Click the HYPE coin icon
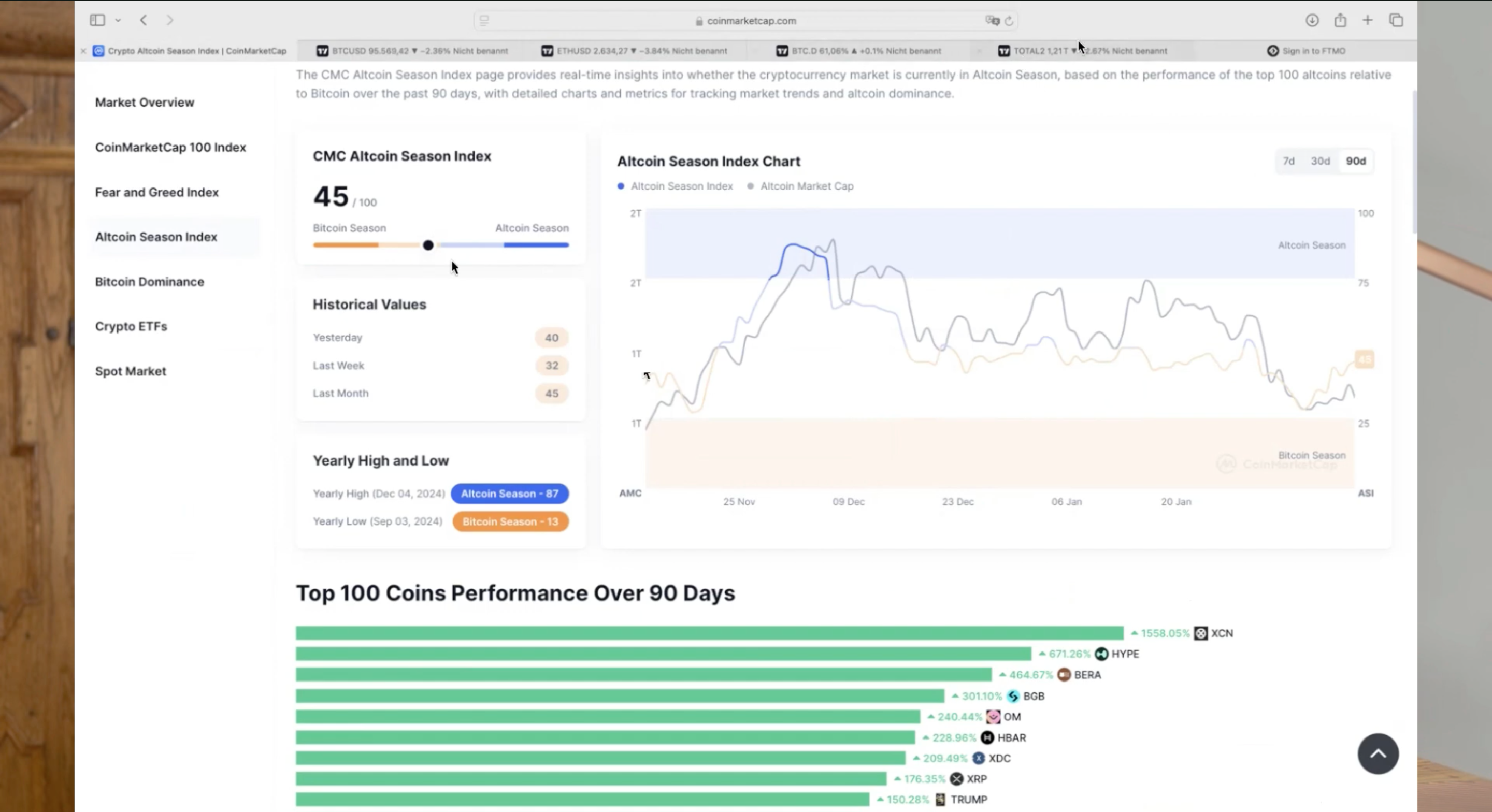This screenshot has width=1492, height=812. coord(1101,654)
